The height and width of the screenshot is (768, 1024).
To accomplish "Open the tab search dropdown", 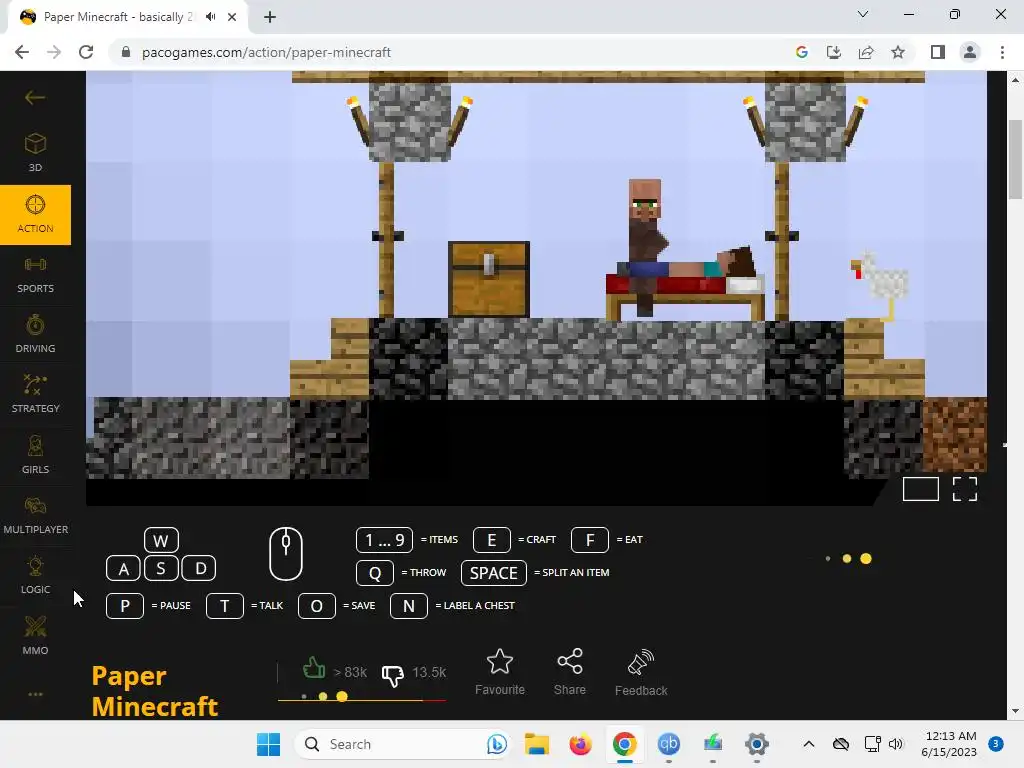I will tap(863, 14).
